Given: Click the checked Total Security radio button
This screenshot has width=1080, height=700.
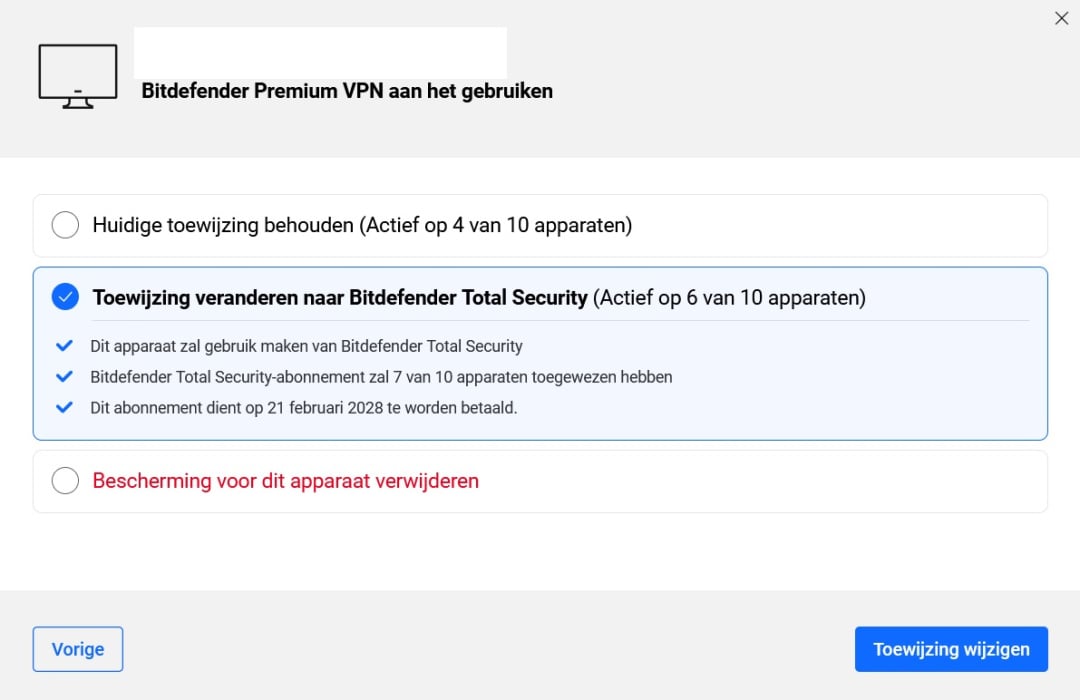Looking at the screenshot, I should [65, 297].
